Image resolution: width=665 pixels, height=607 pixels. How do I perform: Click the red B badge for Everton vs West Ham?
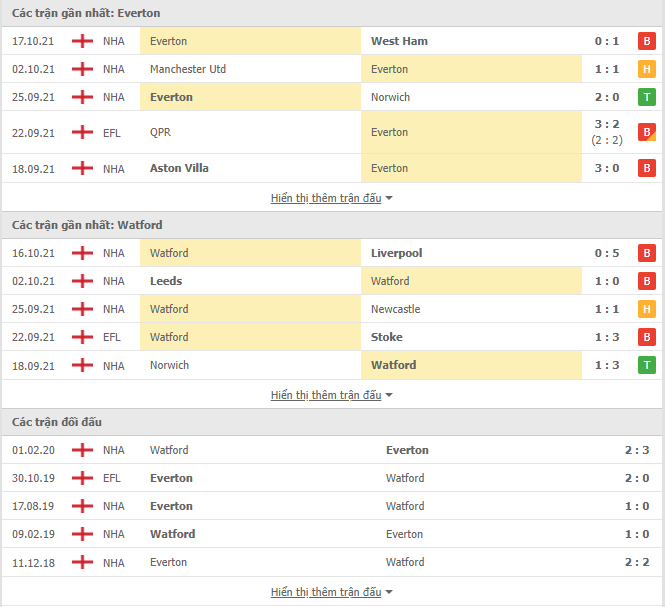point(647,41)
